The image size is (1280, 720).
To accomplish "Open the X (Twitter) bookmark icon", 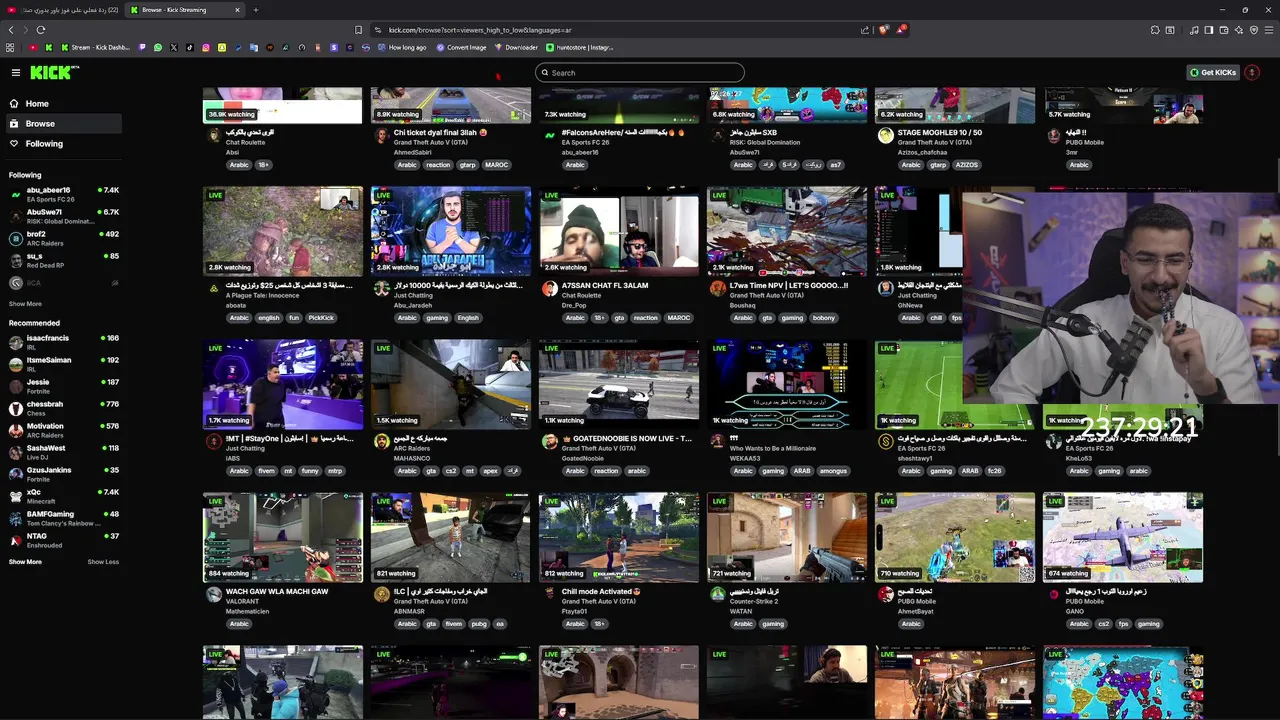I will click(174, 47).
